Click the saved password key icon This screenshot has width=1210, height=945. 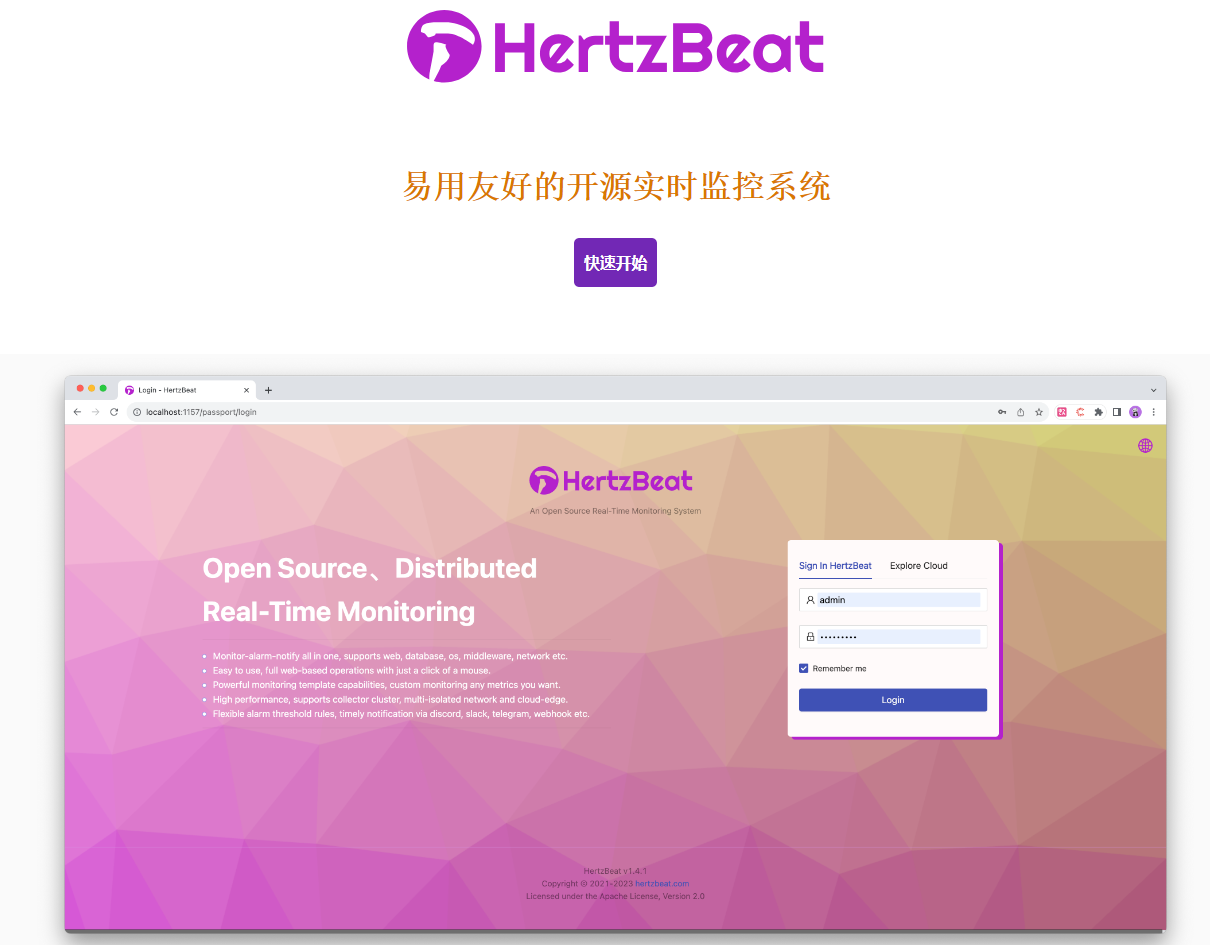[1001, 412]
